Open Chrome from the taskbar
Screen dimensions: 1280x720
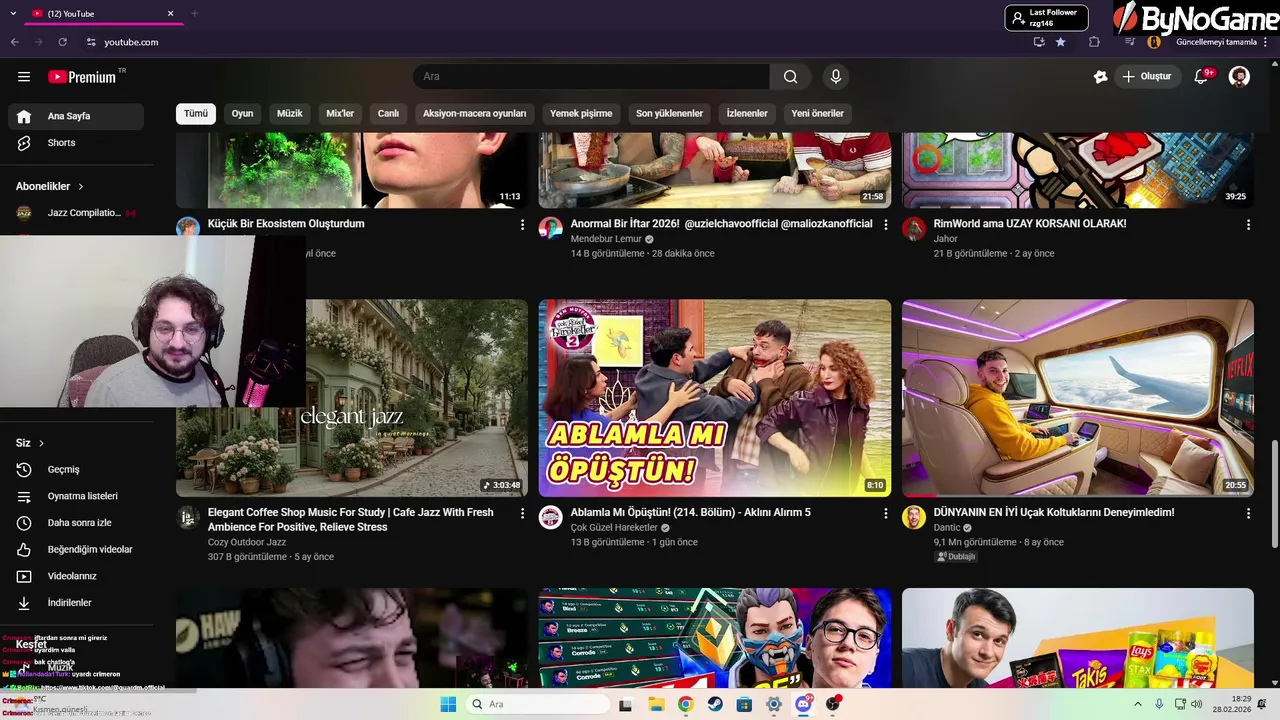click(x=685, y=704)
